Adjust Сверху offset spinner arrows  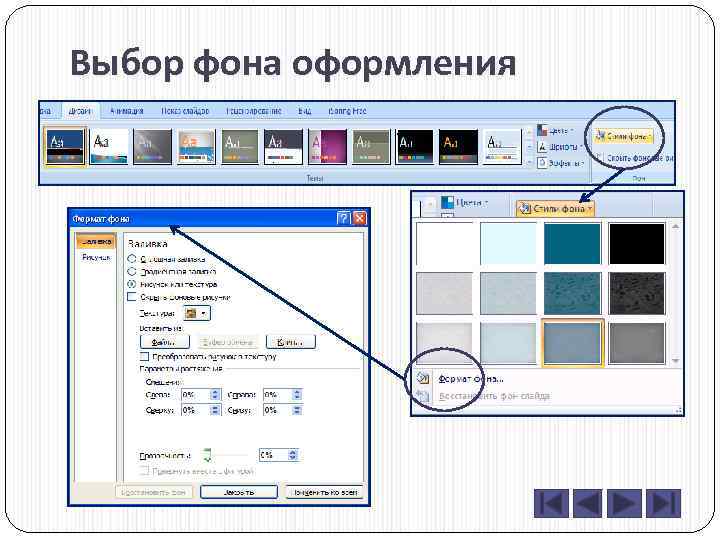[x=215, y=410]
